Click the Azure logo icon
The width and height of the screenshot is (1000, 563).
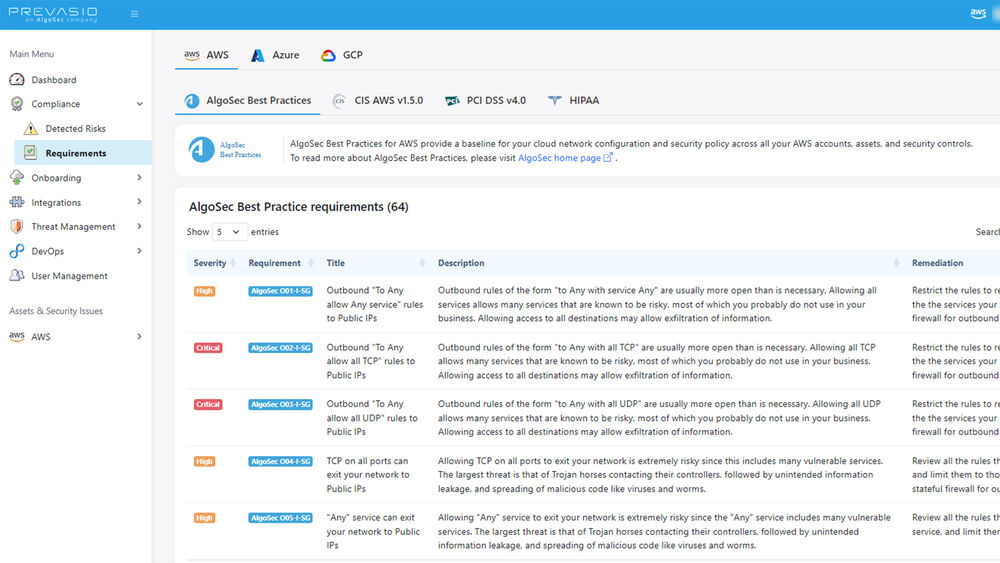point(258,55)
